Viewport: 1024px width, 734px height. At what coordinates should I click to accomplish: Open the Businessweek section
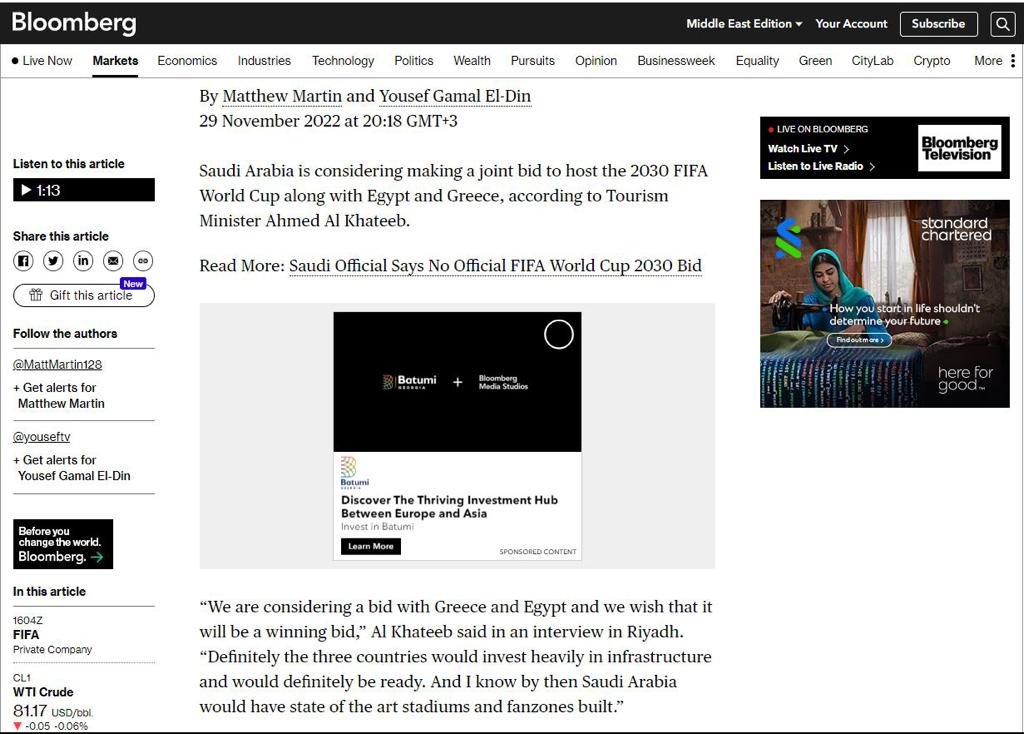676,61
